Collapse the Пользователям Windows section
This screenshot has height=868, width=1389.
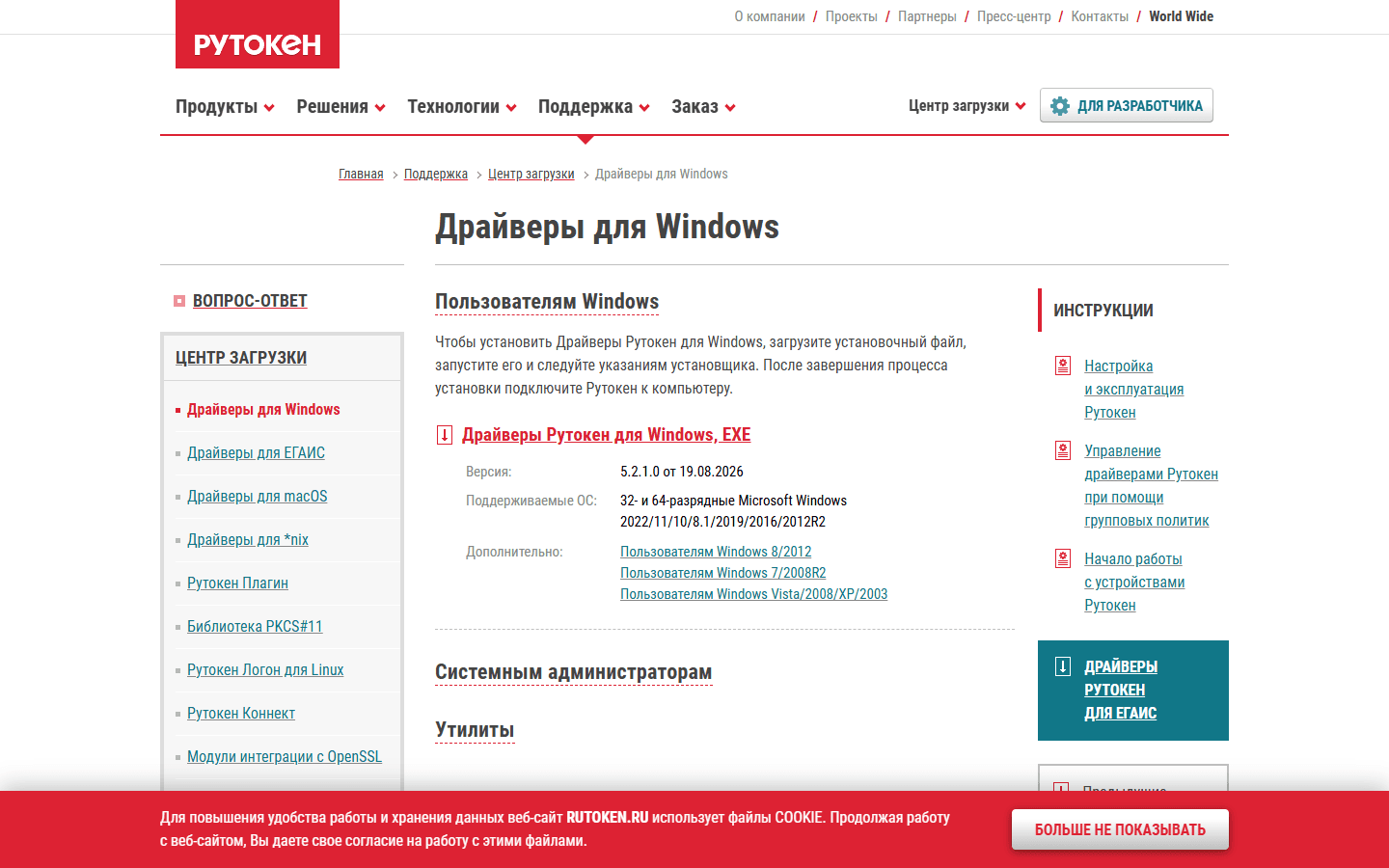click(x=547, y=302)
